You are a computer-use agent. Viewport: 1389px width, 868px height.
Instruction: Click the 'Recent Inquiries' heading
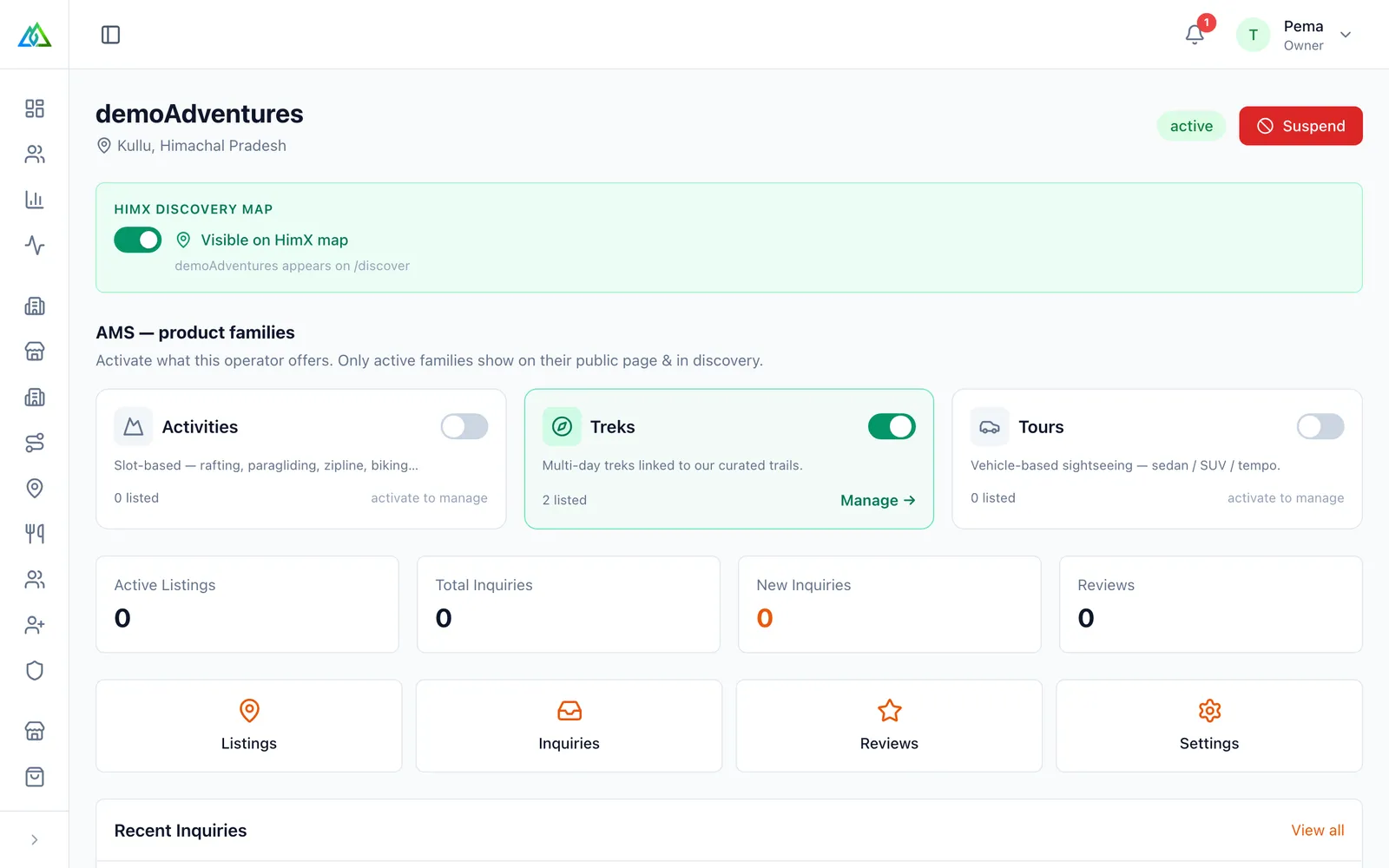181,831
